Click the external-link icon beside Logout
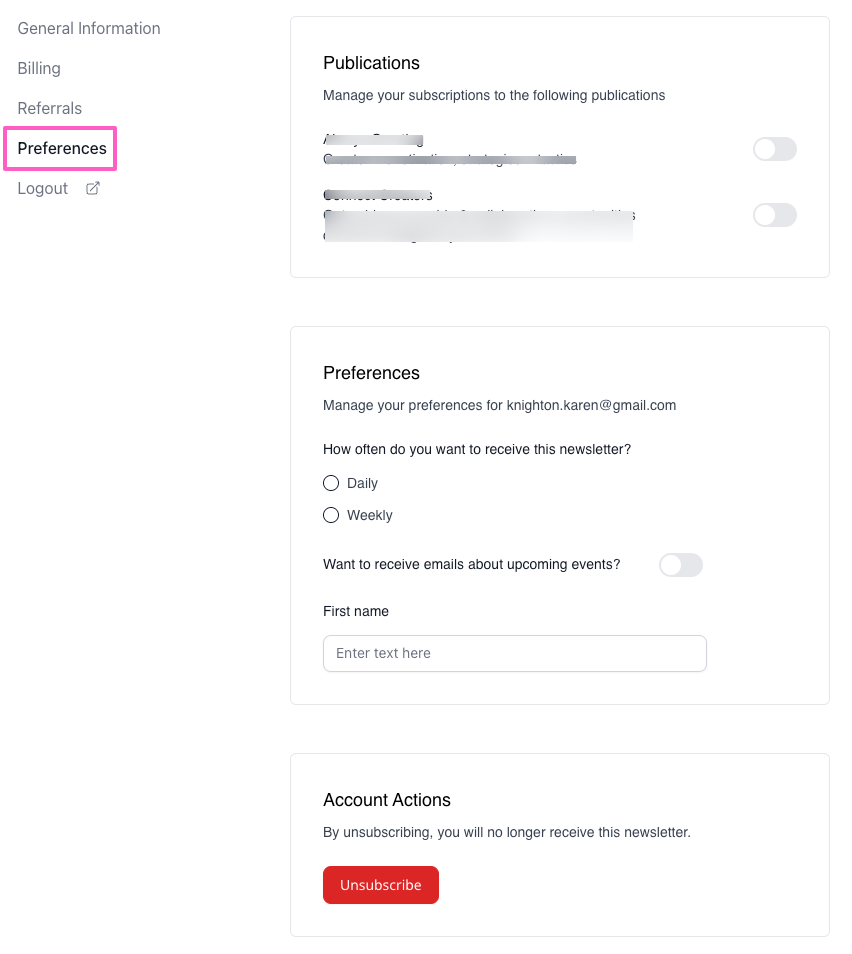The height and width of the screenshot is (954, 852). coord(93,188)
